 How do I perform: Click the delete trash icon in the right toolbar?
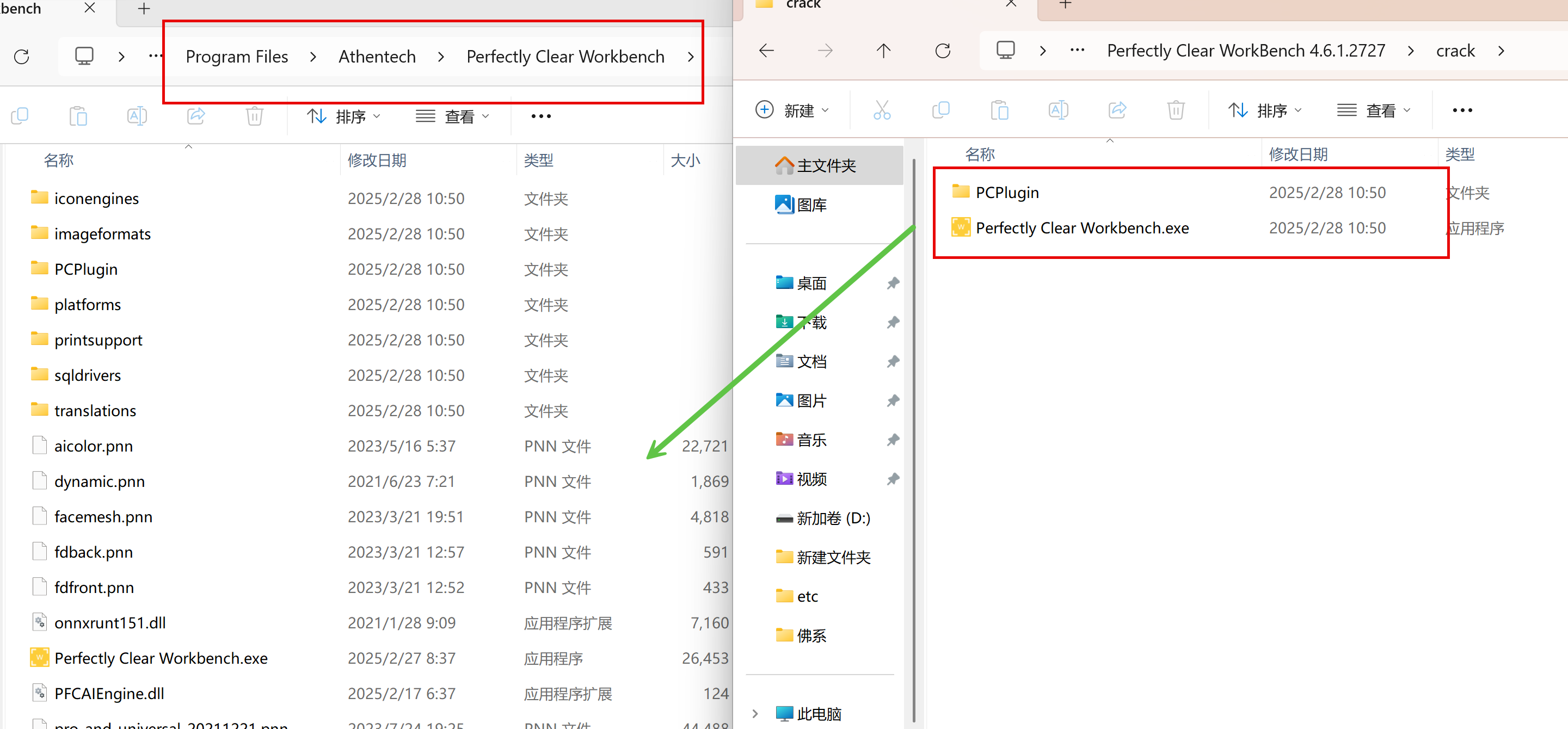[1176, 110]
